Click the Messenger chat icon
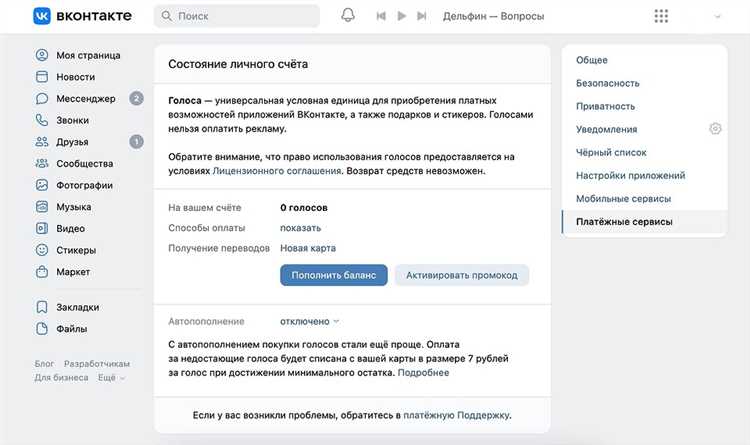Screen dimensions: 750x445 tap(42, 99)
